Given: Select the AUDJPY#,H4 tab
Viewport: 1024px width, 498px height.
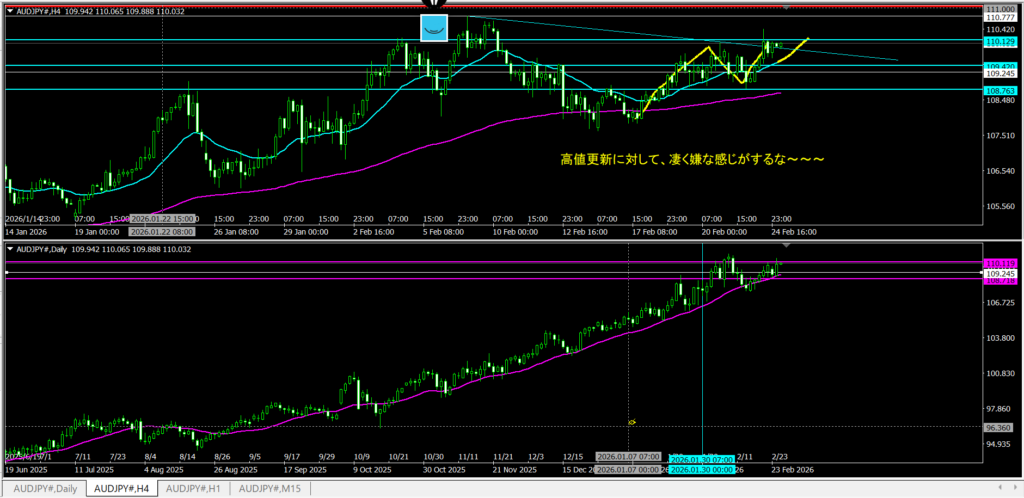Looking at the screenshot, I should pyautogui.click(x=119, y=488).
